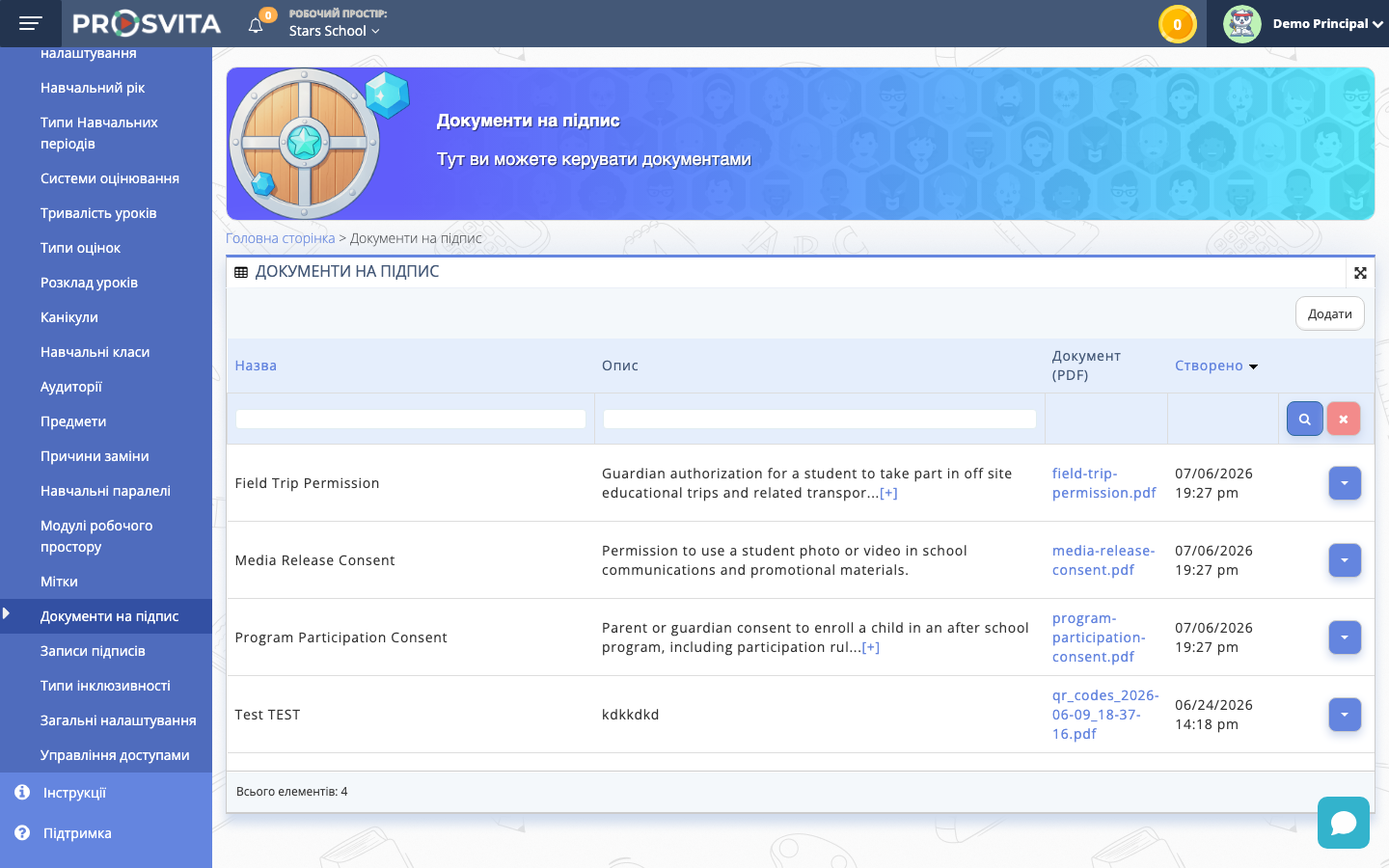Viewport: 1389px width, 868px height.
Task: Select Розклад уроків in the sidebar
Action: [89, 283]
